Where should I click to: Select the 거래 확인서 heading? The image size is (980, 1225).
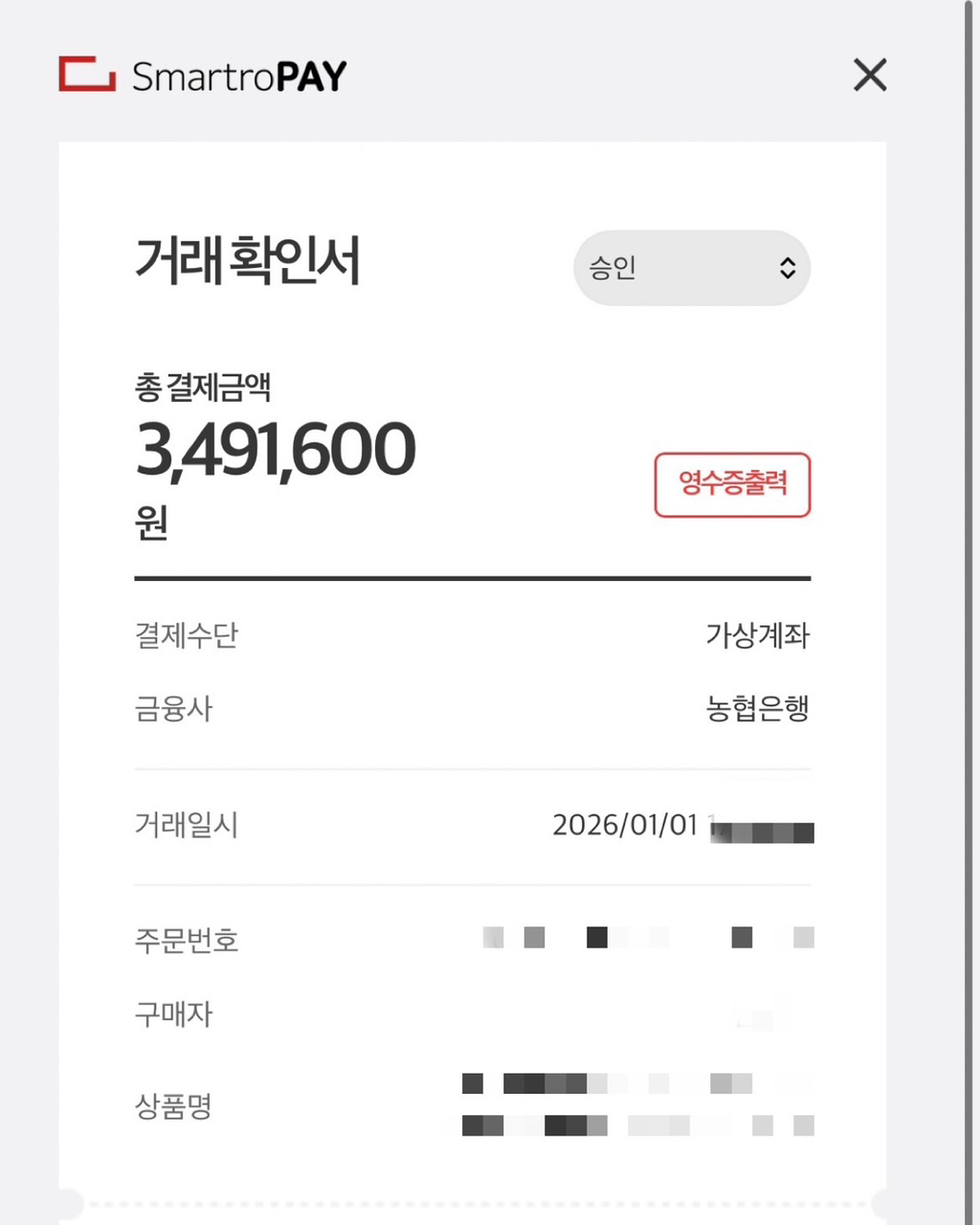tap(248, 260)
